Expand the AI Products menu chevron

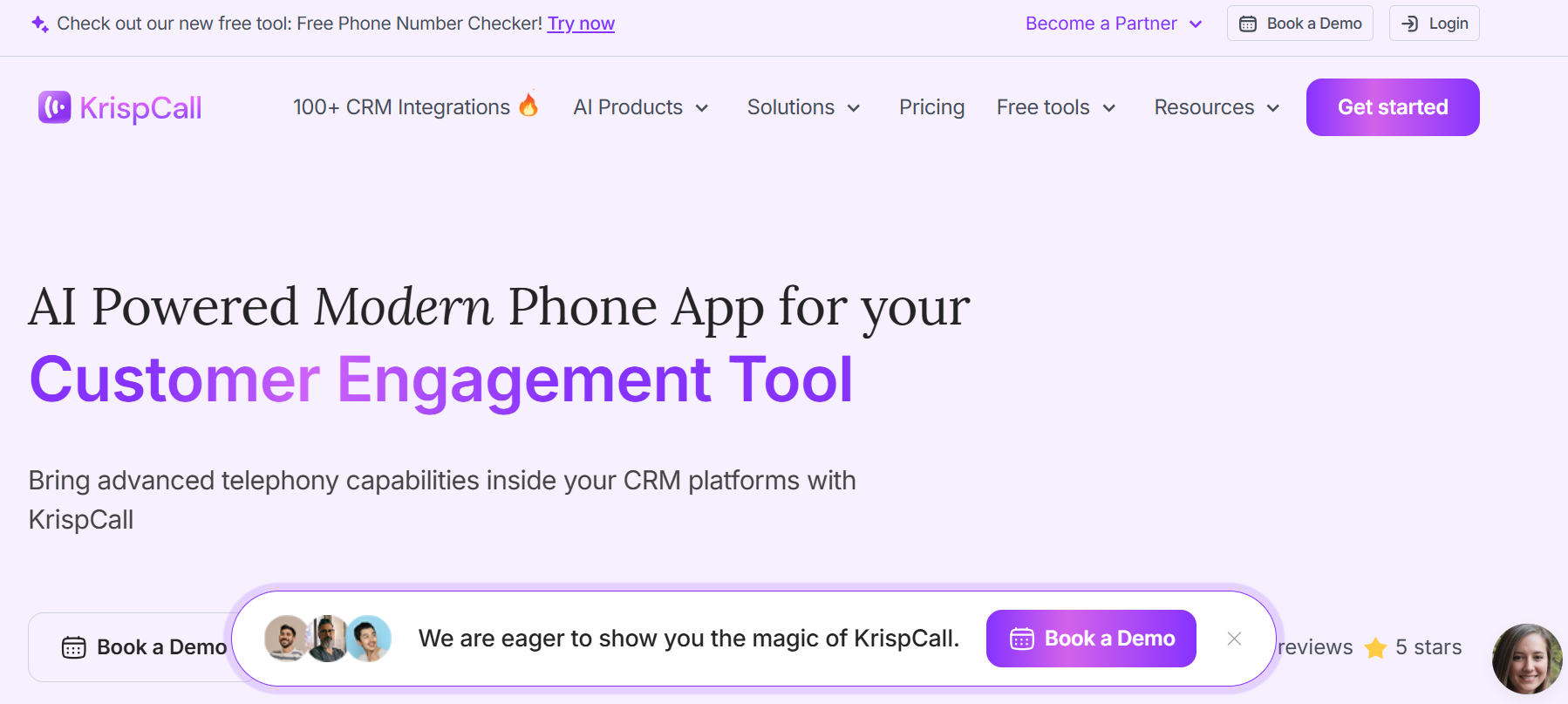point(702,108)
